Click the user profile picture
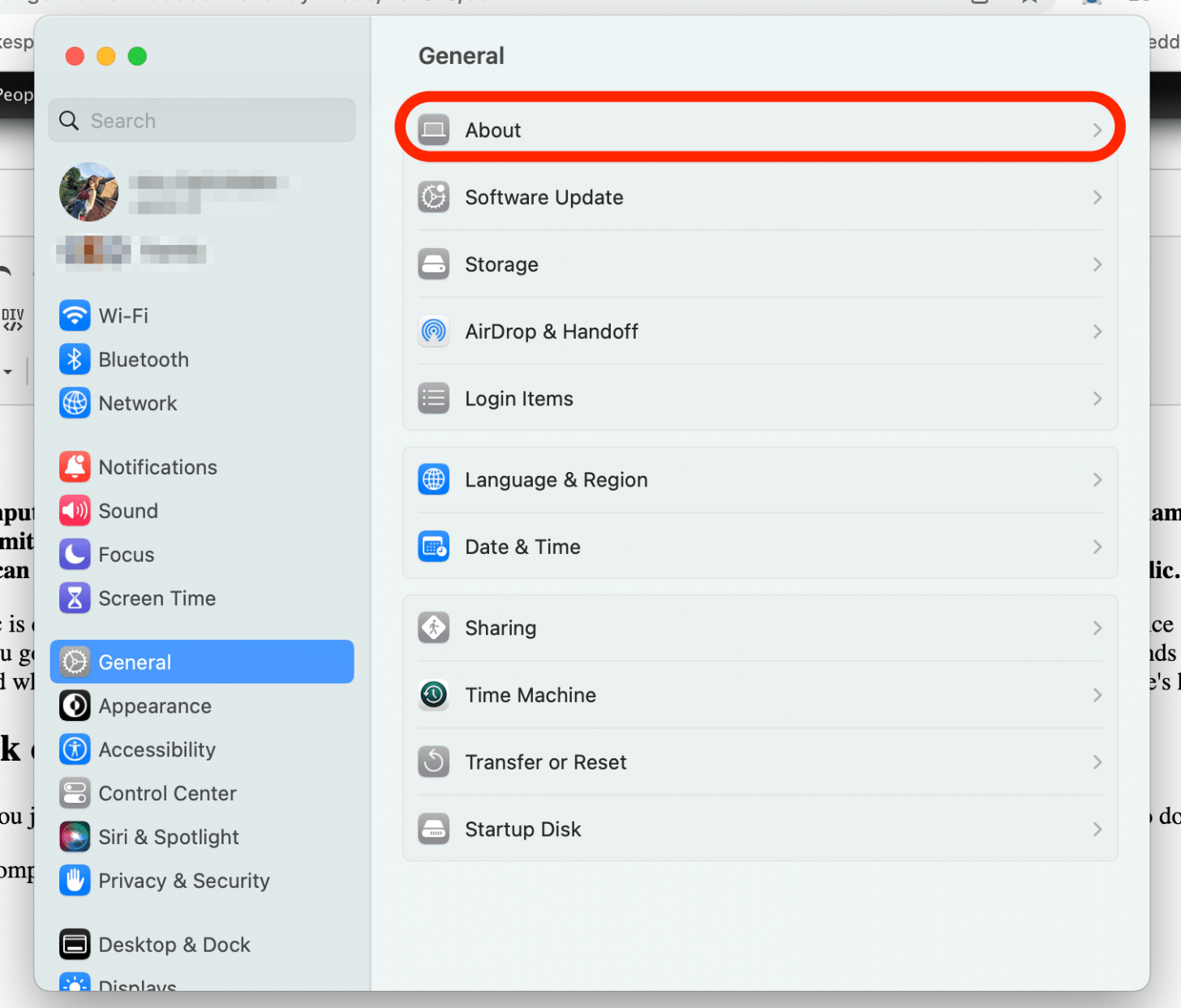Image resolution: width=1181 pixels, height=1008 pixels. (x=89, y=192)
